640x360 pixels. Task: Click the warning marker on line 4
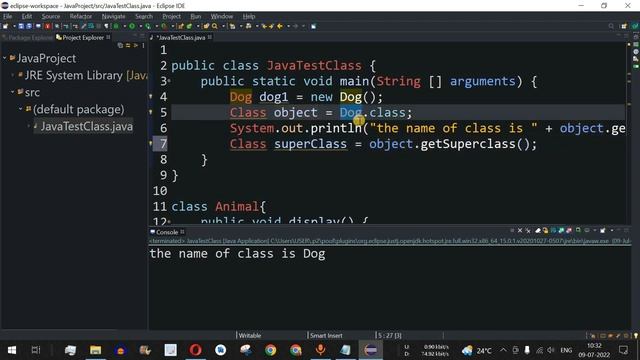point(151,97)
